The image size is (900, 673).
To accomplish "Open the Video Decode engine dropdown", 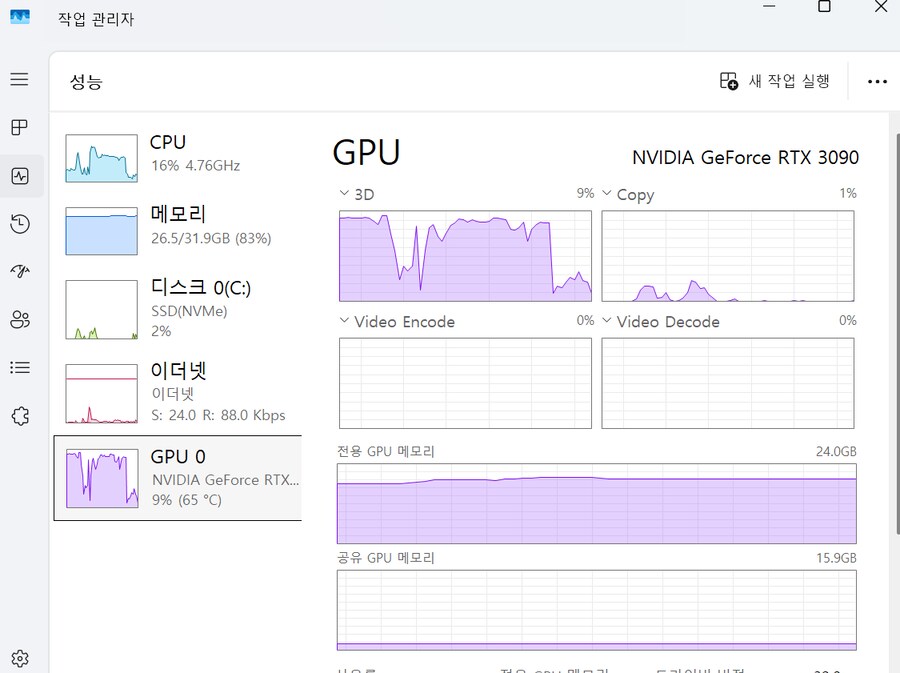I will coord(606,320).
